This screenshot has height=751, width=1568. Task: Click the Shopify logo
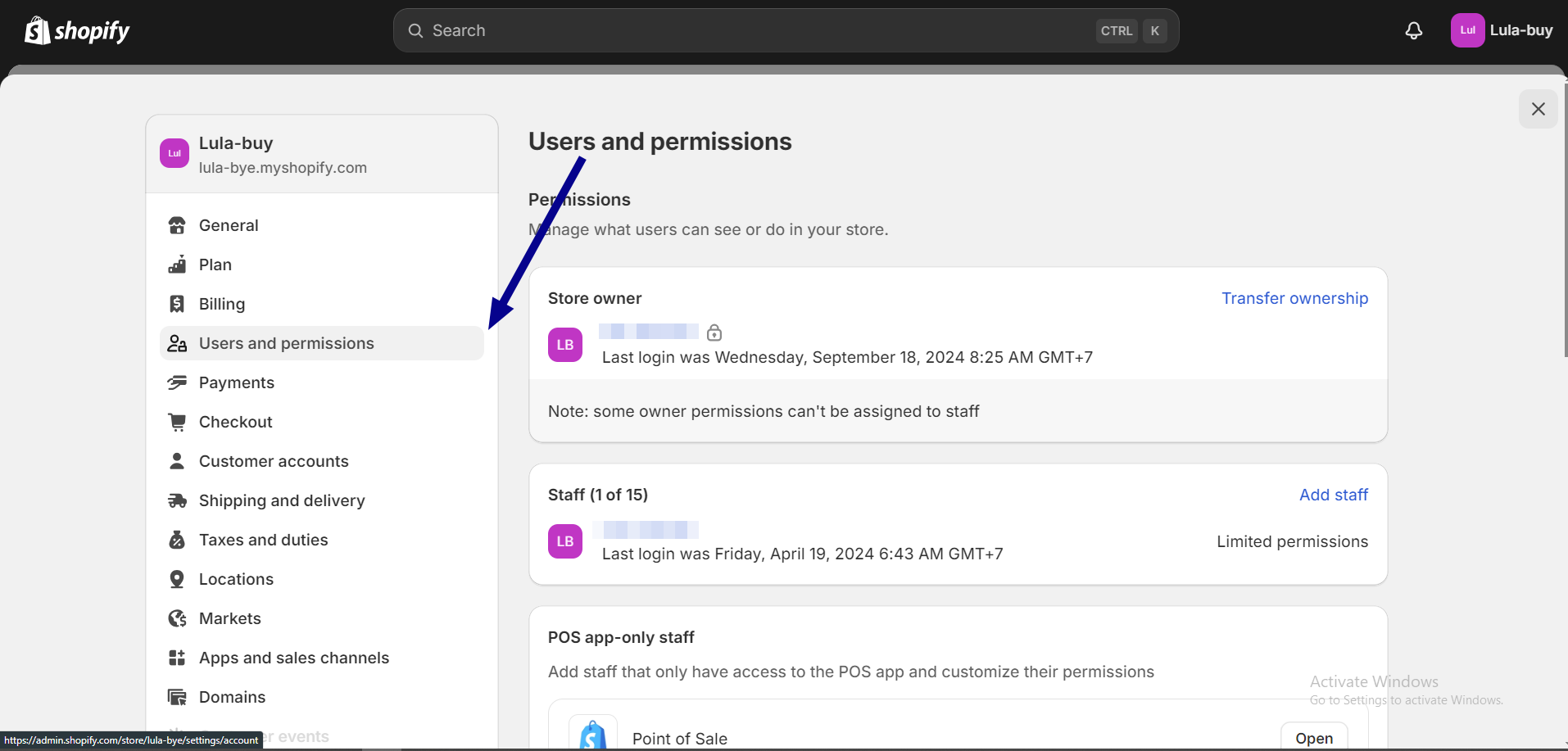[x=77, y=30]
